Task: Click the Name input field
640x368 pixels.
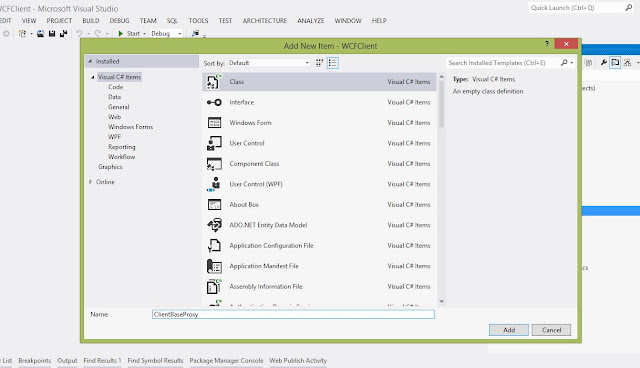Action: (293, 314)
